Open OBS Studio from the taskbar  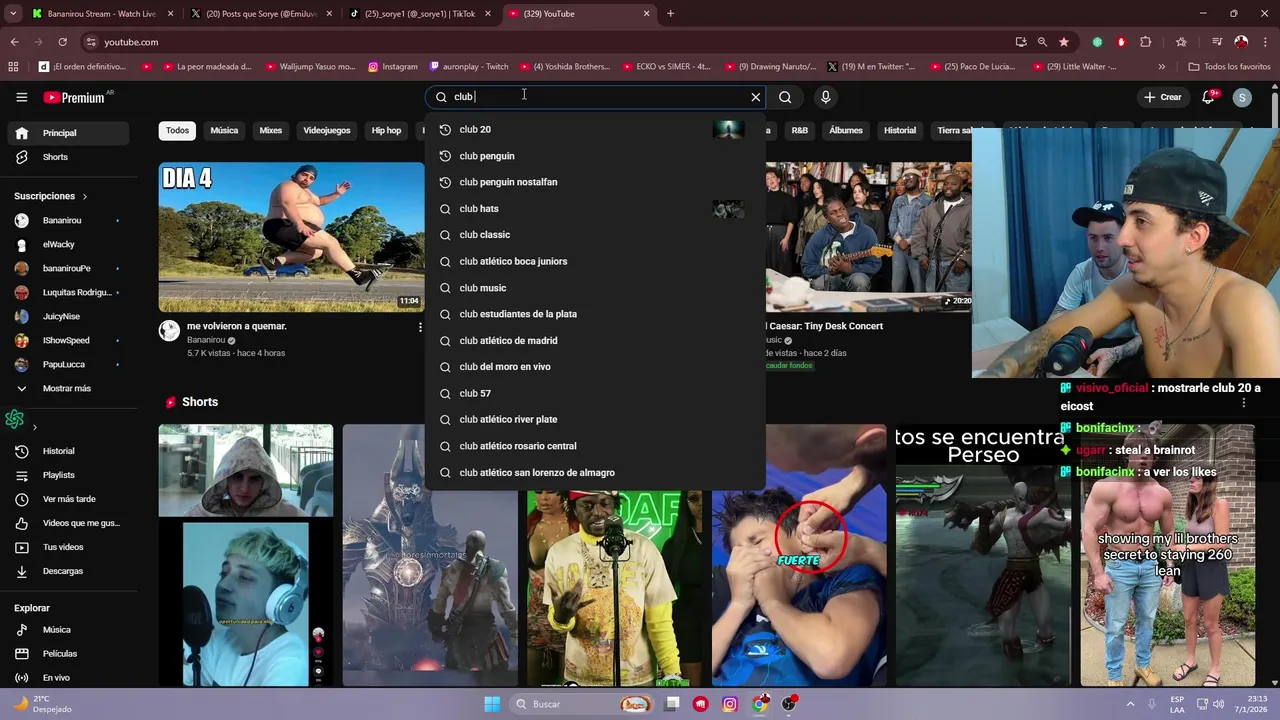[x=790, y=704]
